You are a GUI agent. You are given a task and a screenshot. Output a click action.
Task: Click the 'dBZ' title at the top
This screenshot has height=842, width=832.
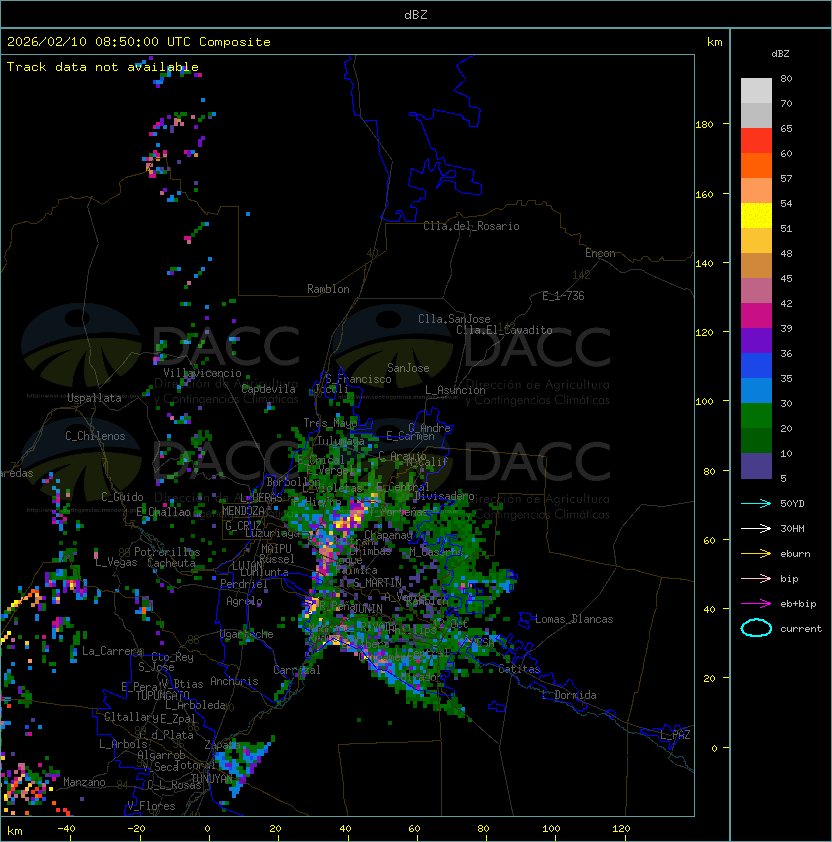416,14
